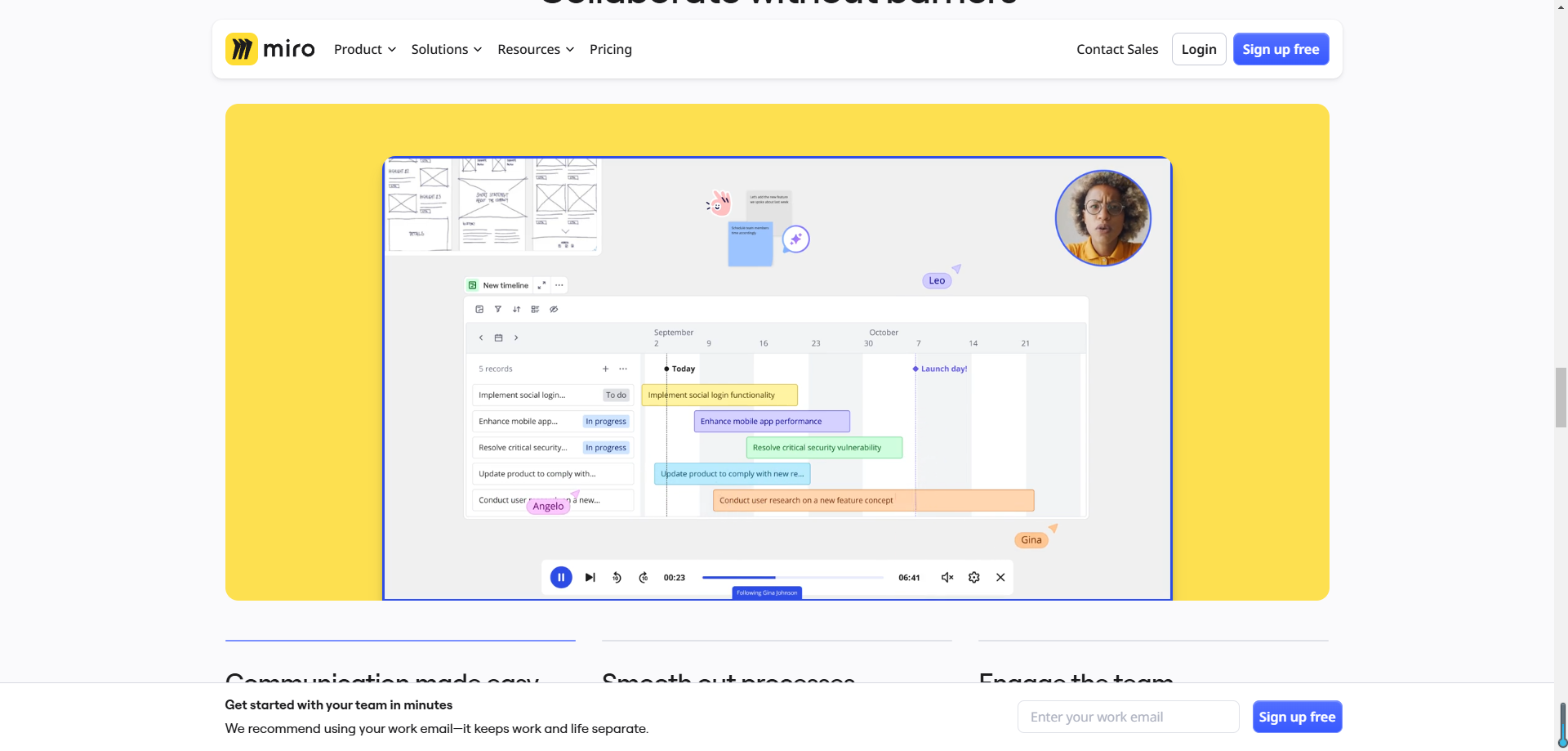Select the blue sticky note
This screenshot has width=1568, height=751.
pos(750,244)
